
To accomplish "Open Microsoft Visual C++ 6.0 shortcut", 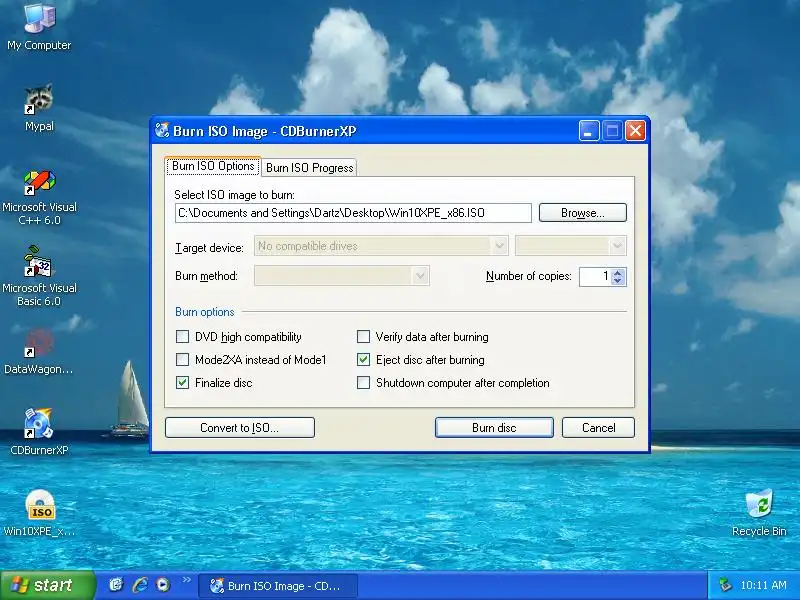I will click(39, 197).
